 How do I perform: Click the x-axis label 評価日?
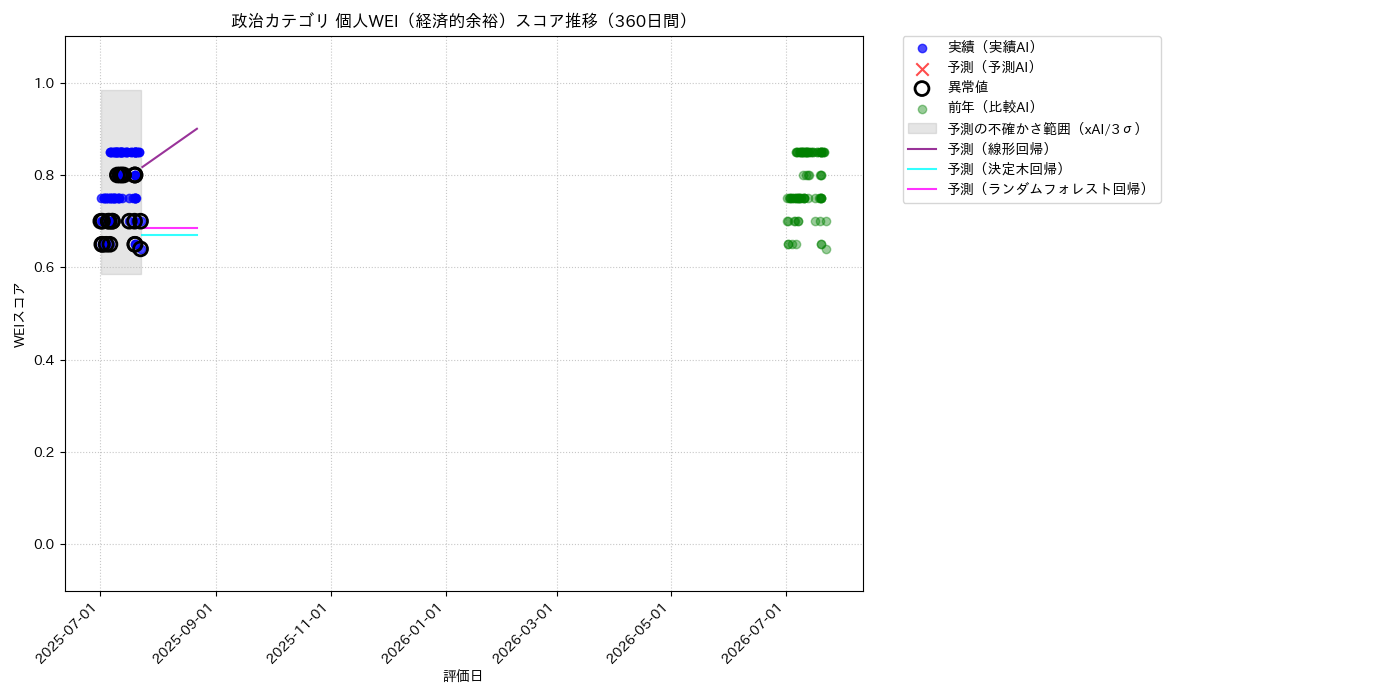pos(463,676)
